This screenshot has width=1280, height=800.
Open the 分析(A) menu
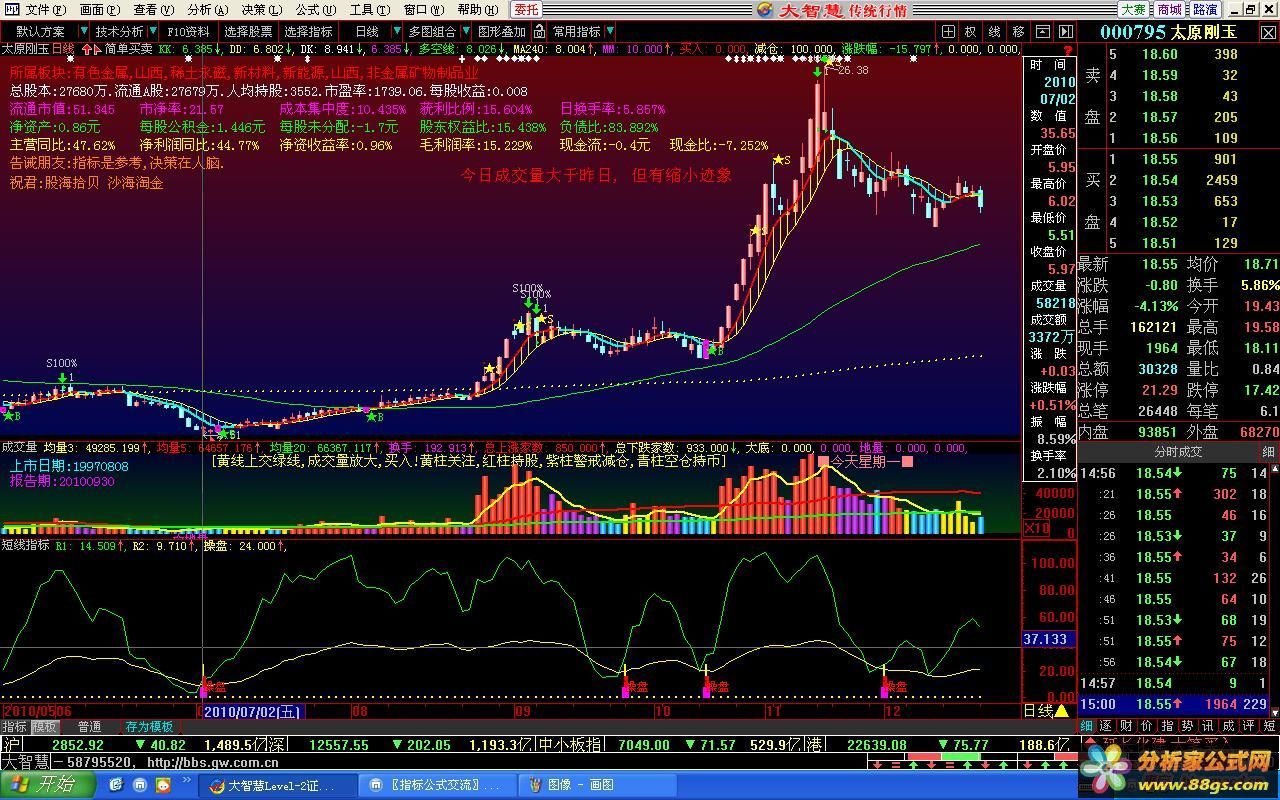[206, 9]
